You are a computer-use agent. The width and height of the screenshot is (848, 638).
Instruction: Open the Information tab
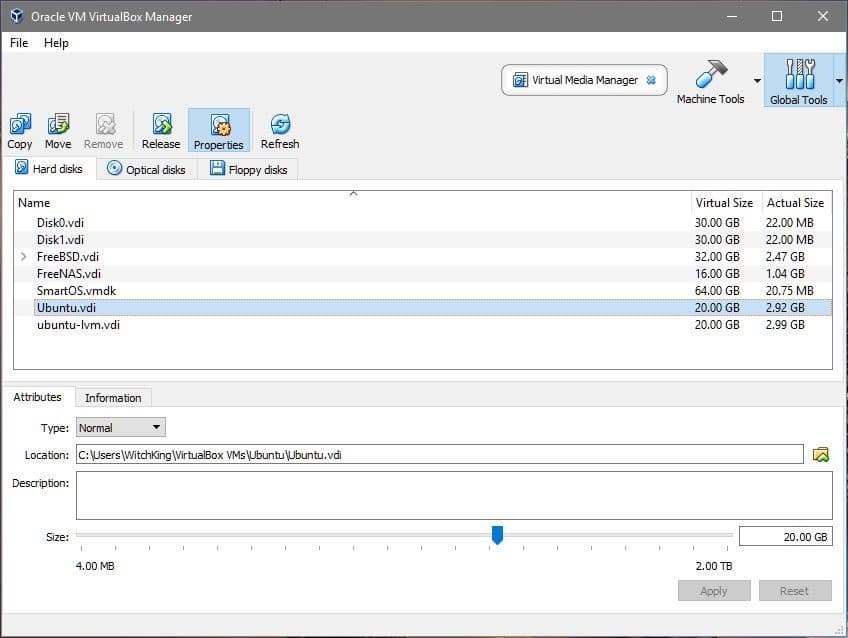[113, 397]
